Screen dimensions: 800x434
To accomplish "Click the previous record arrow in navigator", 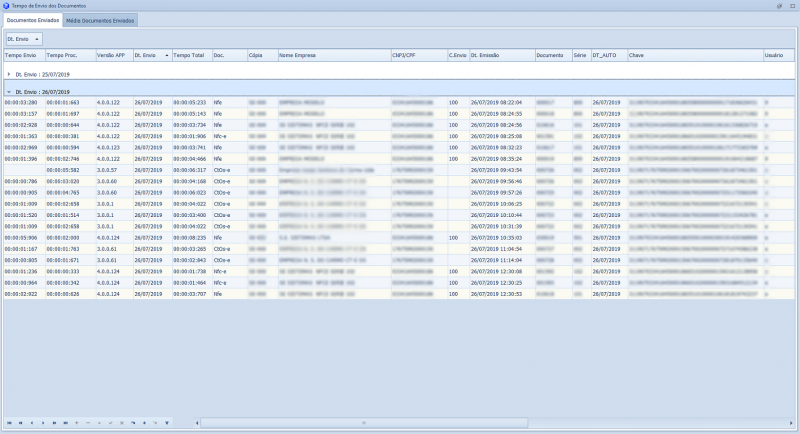I will click(x=32, y=423).
